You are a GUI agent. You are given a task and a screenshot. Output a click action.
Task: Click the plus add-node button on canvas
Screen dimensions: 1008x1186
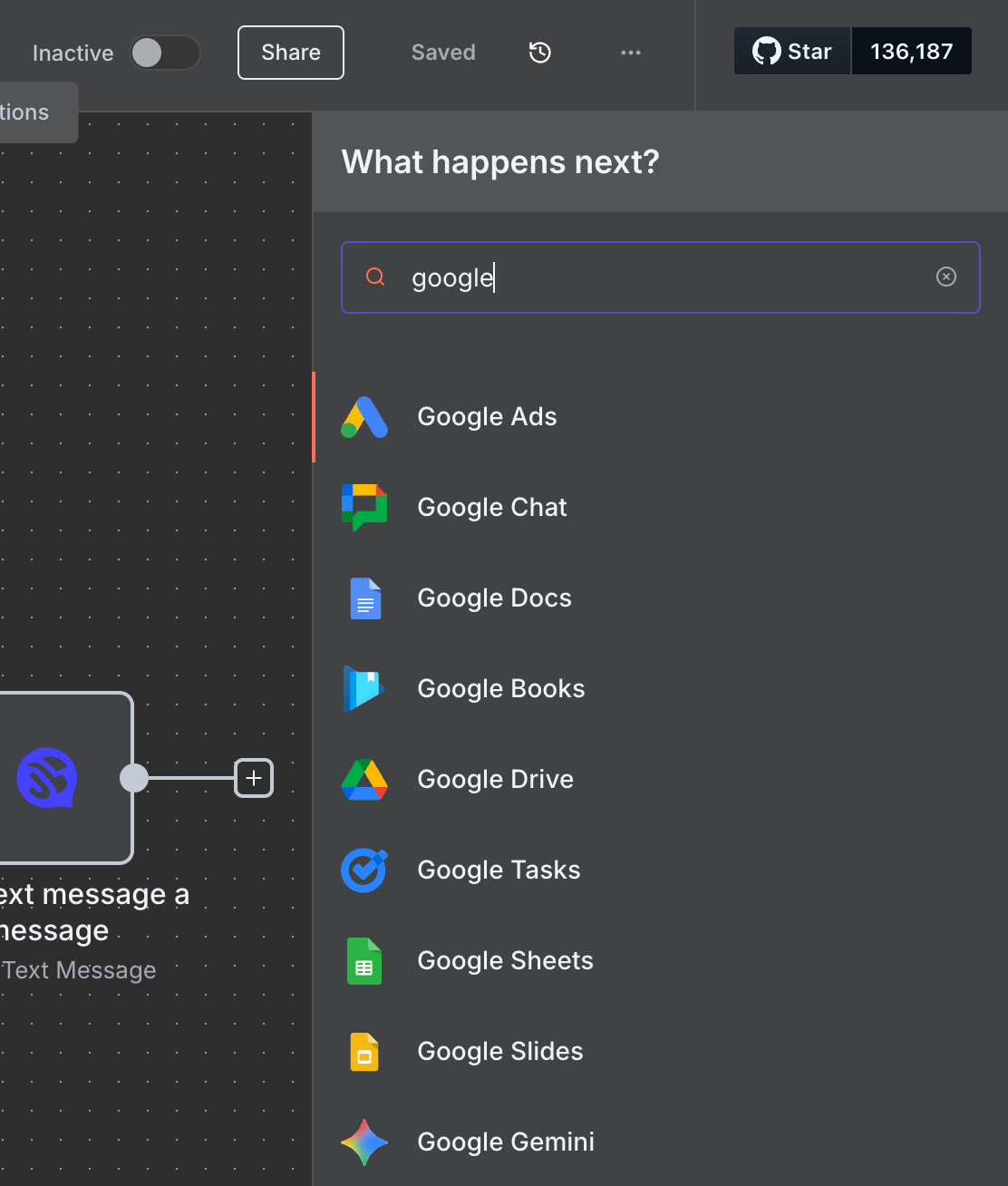[x=254, y=778]
